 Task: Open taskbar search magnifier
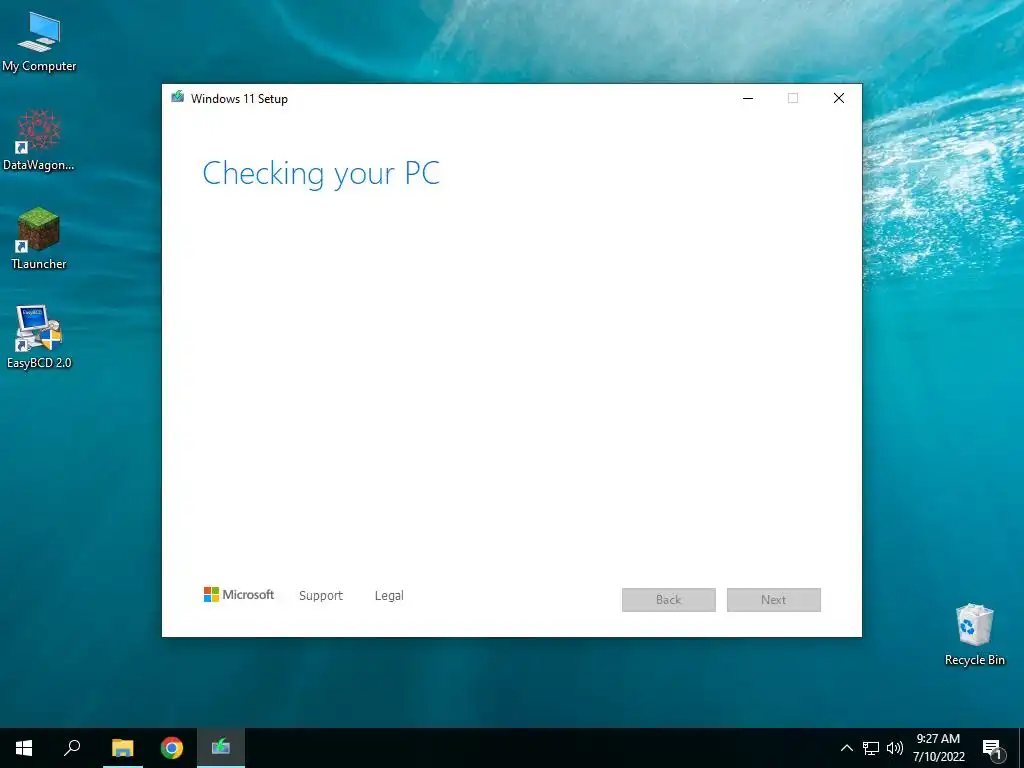tap(72, 748)
